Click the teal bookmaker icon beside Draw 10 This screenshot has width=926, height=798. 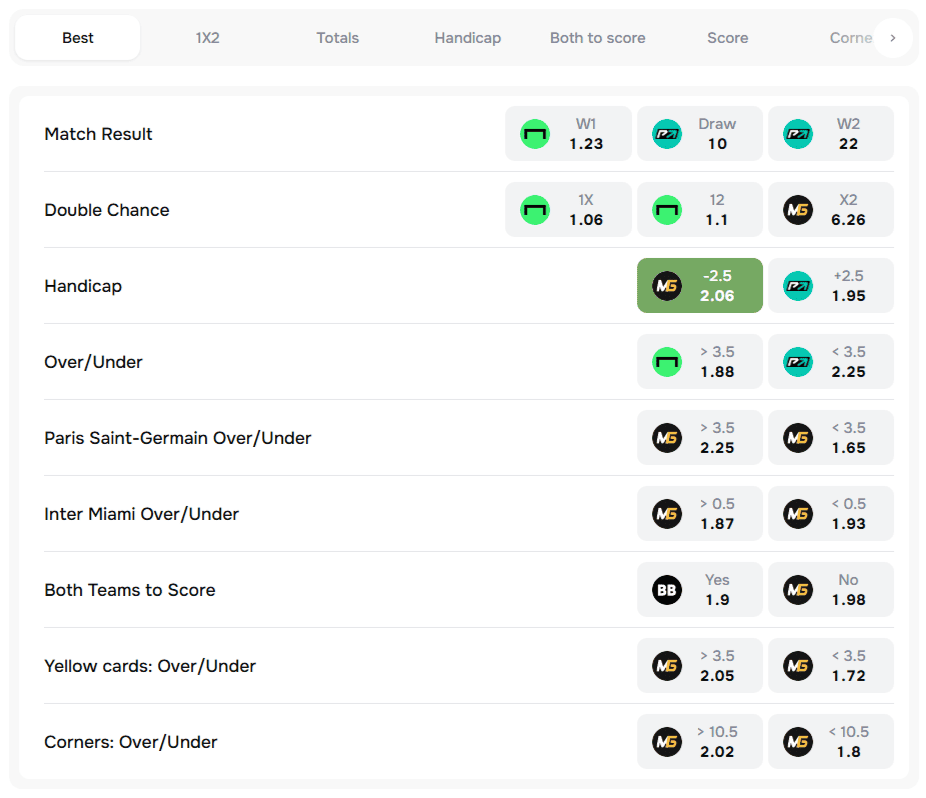pos(667,134)
